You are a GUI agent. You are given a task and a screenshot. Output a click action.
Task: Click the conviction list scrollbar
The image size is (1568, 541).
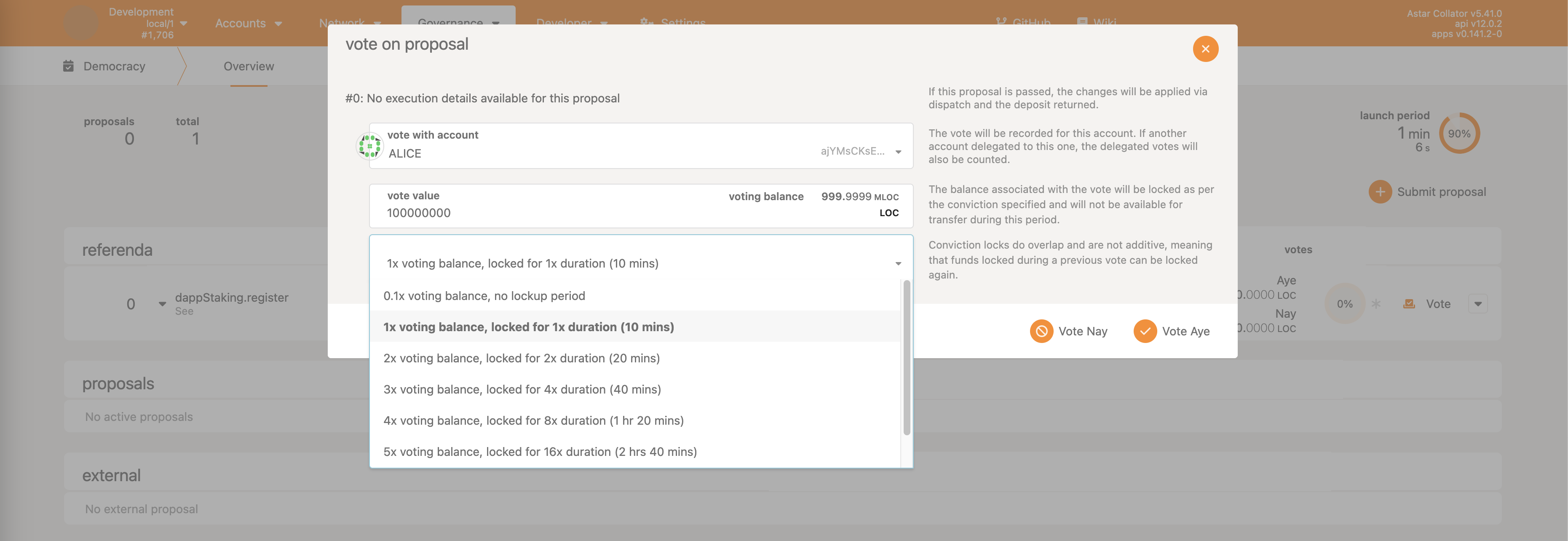click(906, 358)
